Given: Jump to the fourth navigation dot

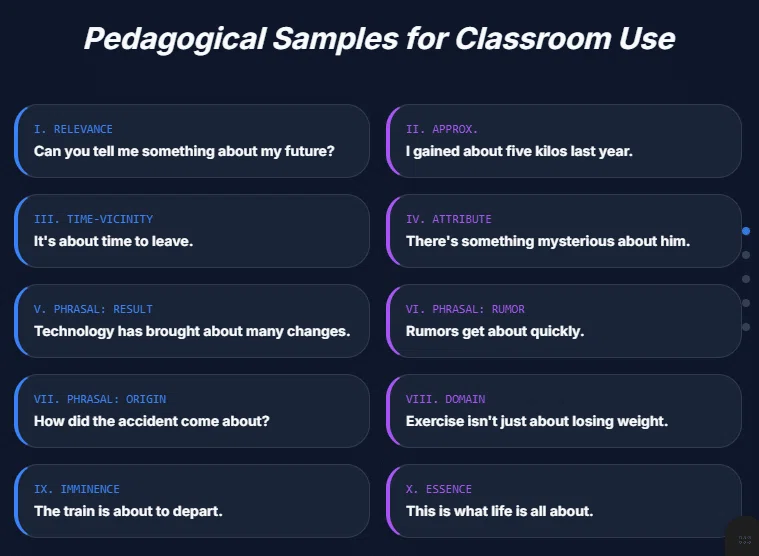Looking at the screenshot, I should click(746, 303).
